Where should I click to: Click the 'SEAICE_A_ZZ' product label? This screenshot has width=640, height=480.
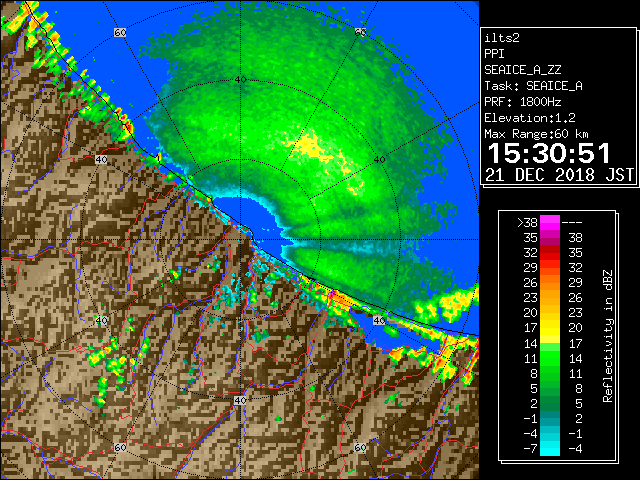point(523,70)
